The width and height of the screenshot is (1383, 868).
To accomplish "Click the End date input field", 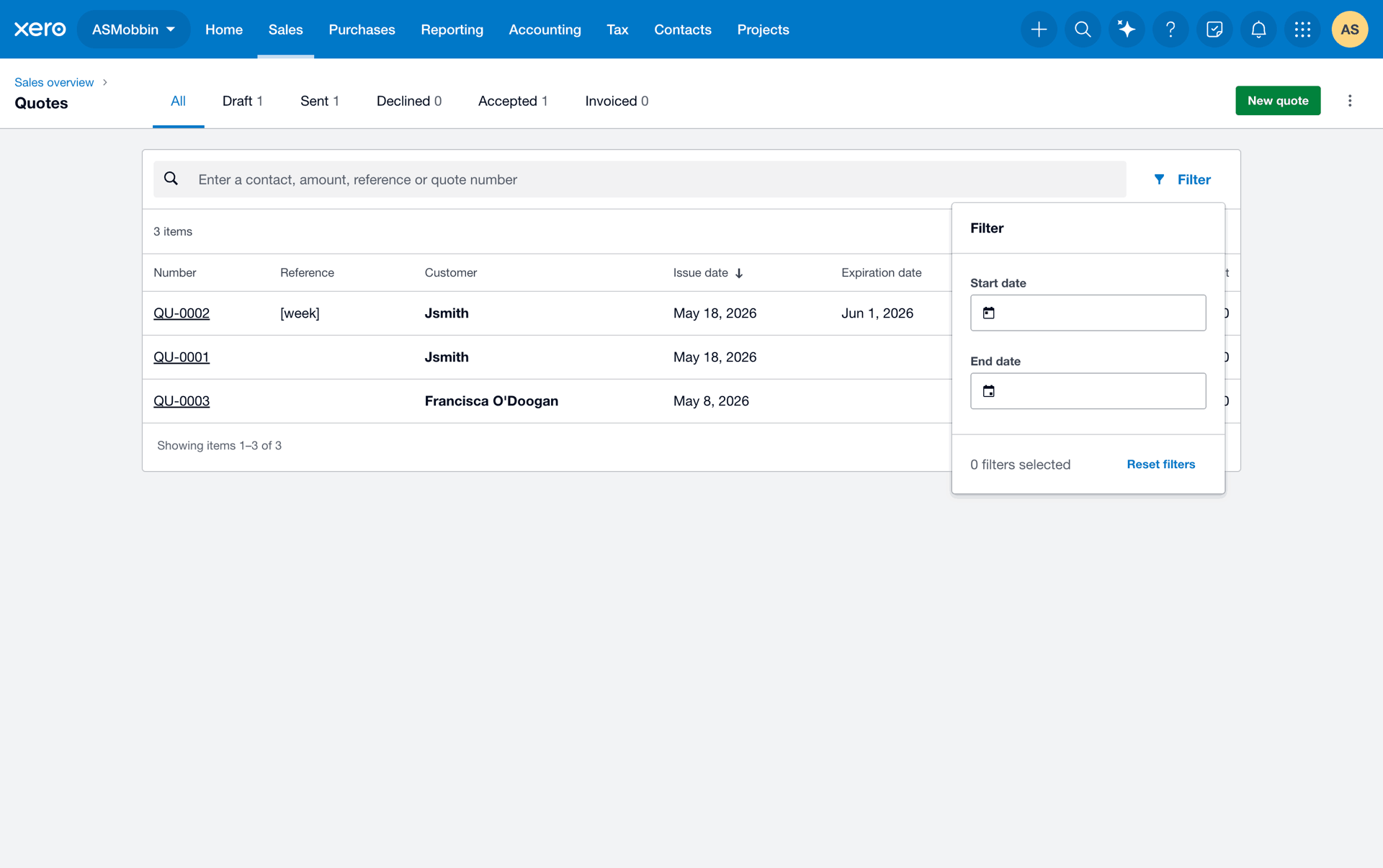I will (1088, 391).
